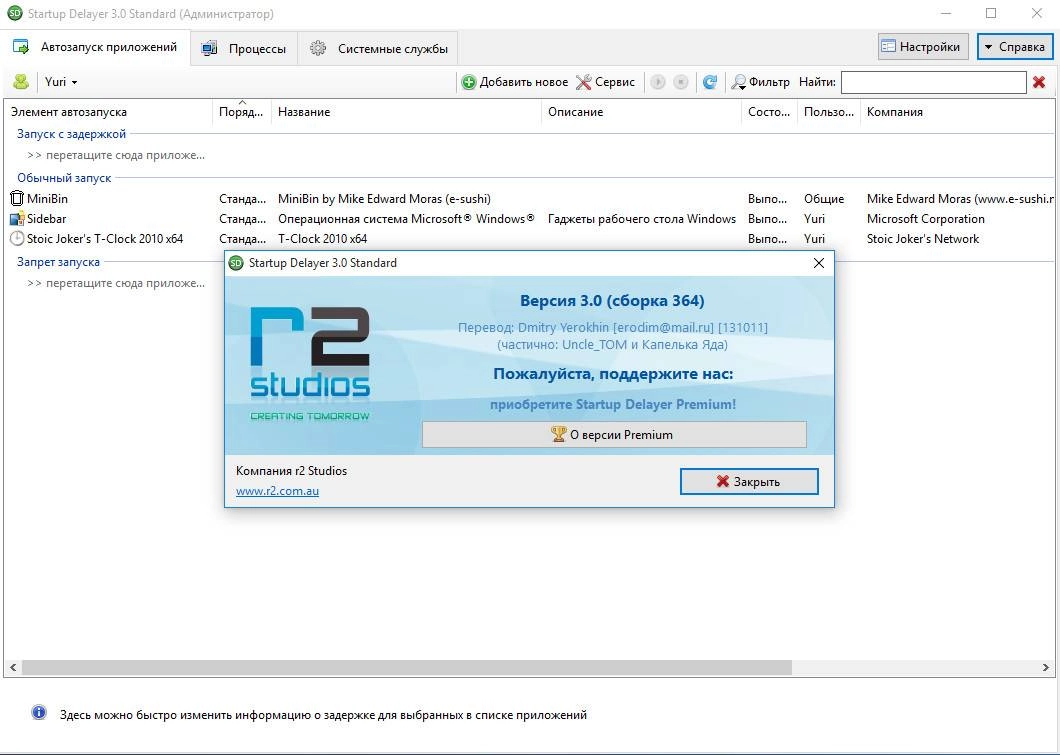1060x755 pixels.
Task: Open the Справка dropdown menu
Action: [x=1015, y=47]
